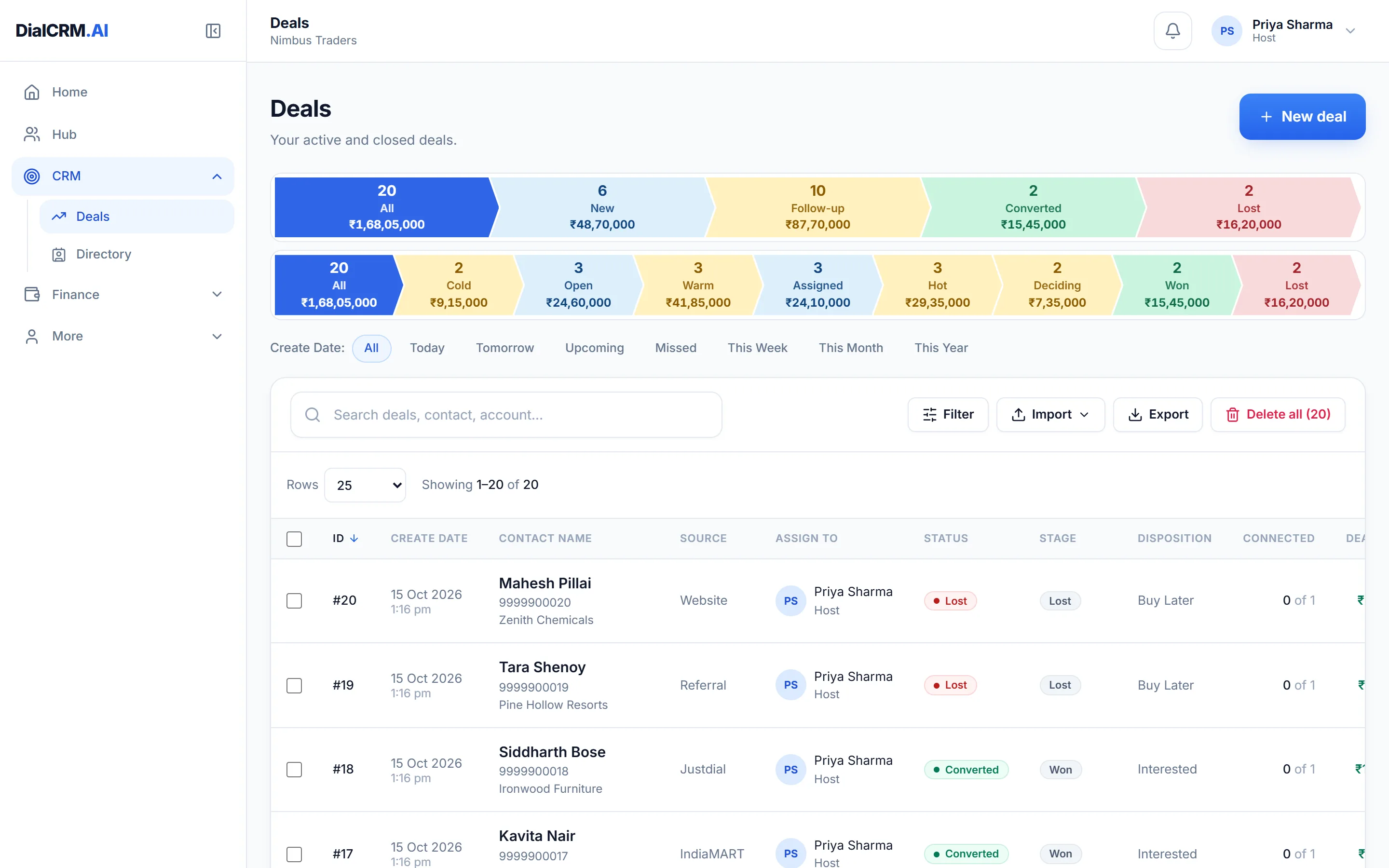1389x868 pixels.
Task: Click PS avatar in Mahesh Pillai row
Action: [x=790, y=600]
